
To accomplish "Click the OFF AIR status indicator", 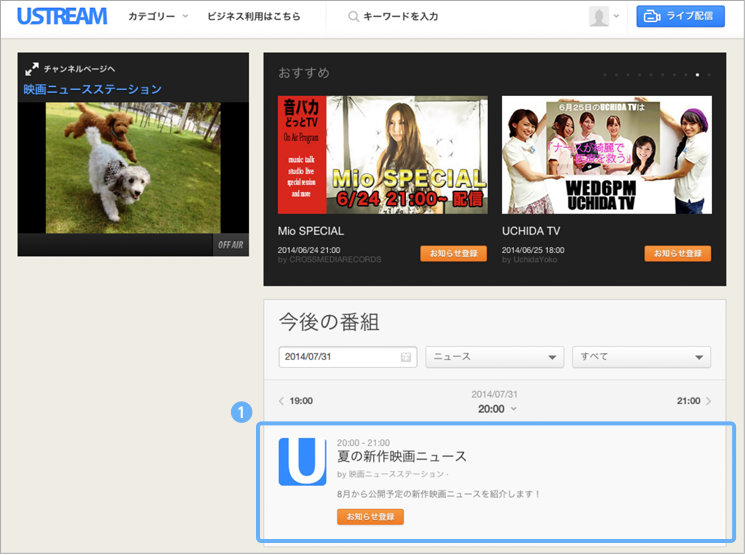I will 230,245.
